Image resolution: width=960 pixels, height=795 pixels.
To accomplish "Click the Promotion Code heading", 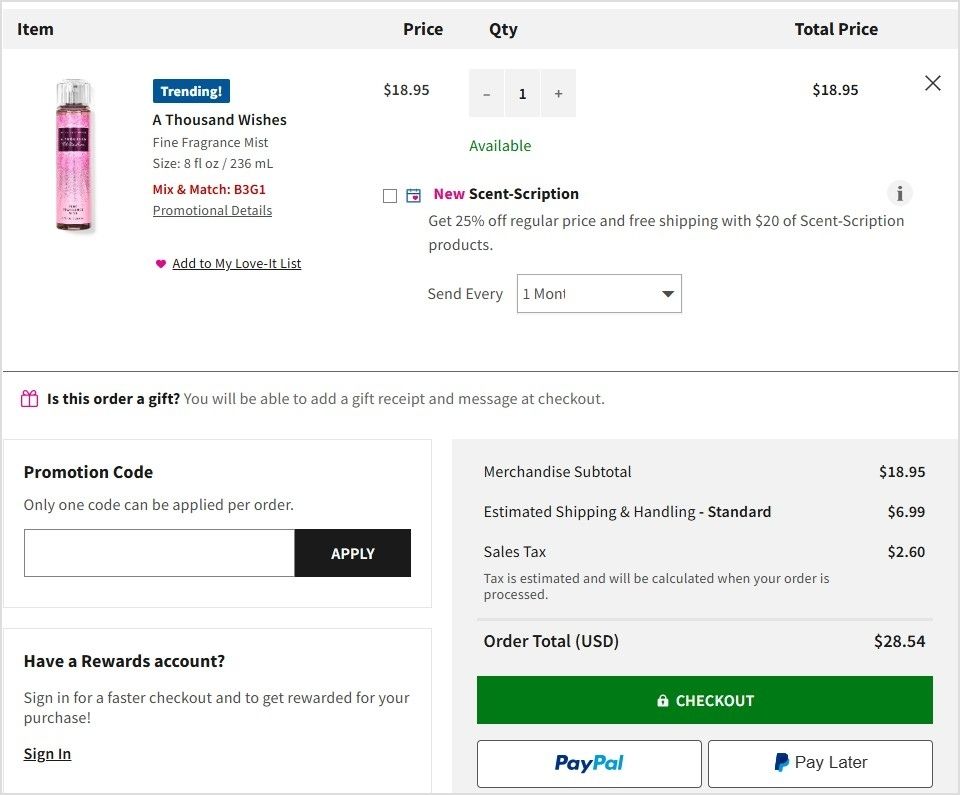I will coord(88,472).
